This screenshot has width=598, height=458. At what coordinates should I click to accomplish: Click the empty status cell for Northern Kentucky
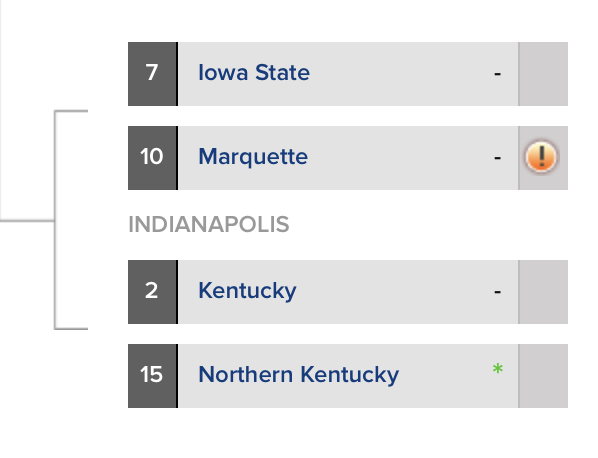pos(543,376)
